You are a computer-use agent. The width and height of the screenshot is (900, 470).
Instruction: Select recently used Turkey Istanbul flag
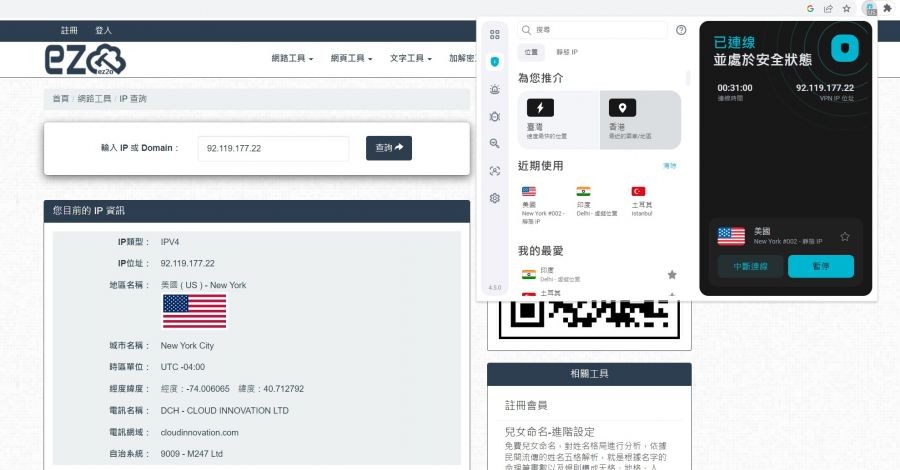(638, 191)
